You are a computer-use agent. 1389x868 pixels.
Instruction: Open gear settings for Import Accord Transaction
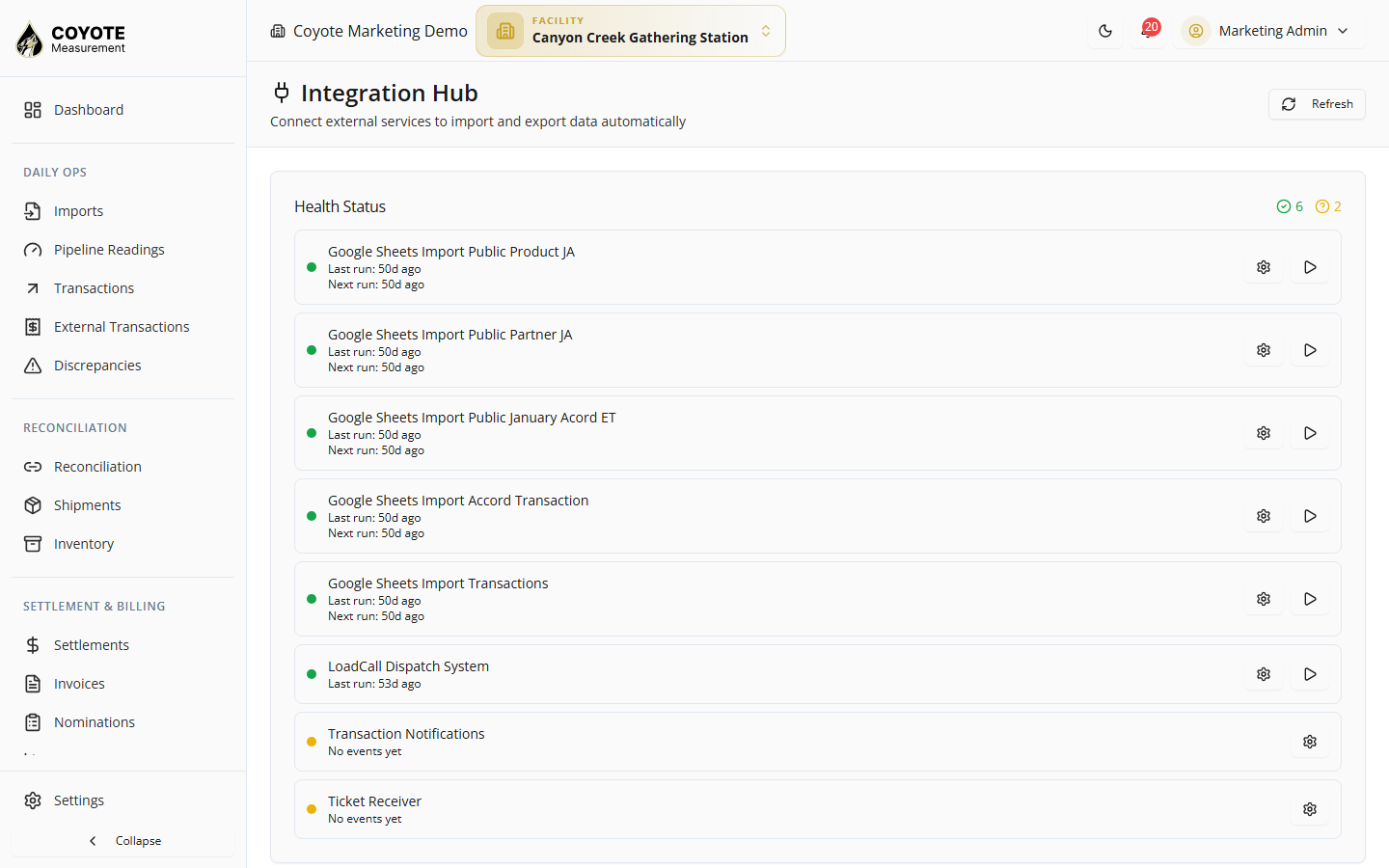coord(1264,516)
